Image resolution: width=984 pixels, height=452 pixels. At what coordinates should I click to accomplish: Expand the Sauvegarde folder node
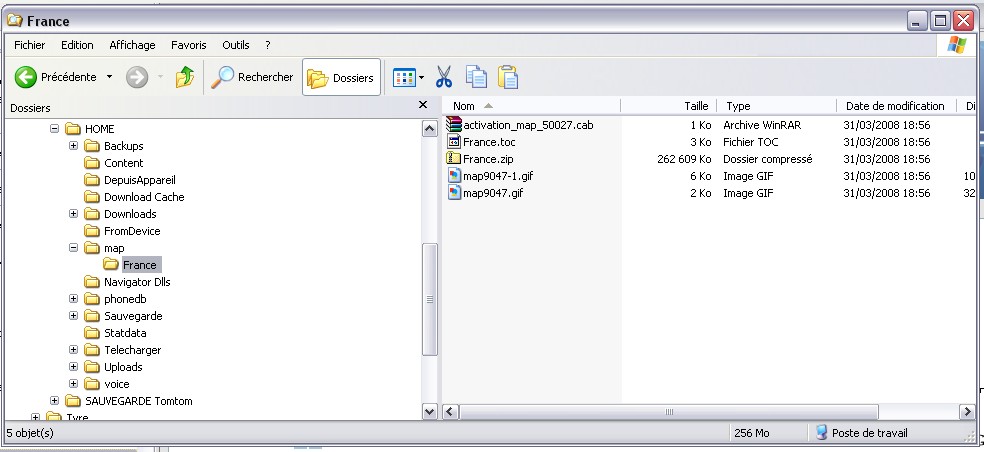pos(73,316)
